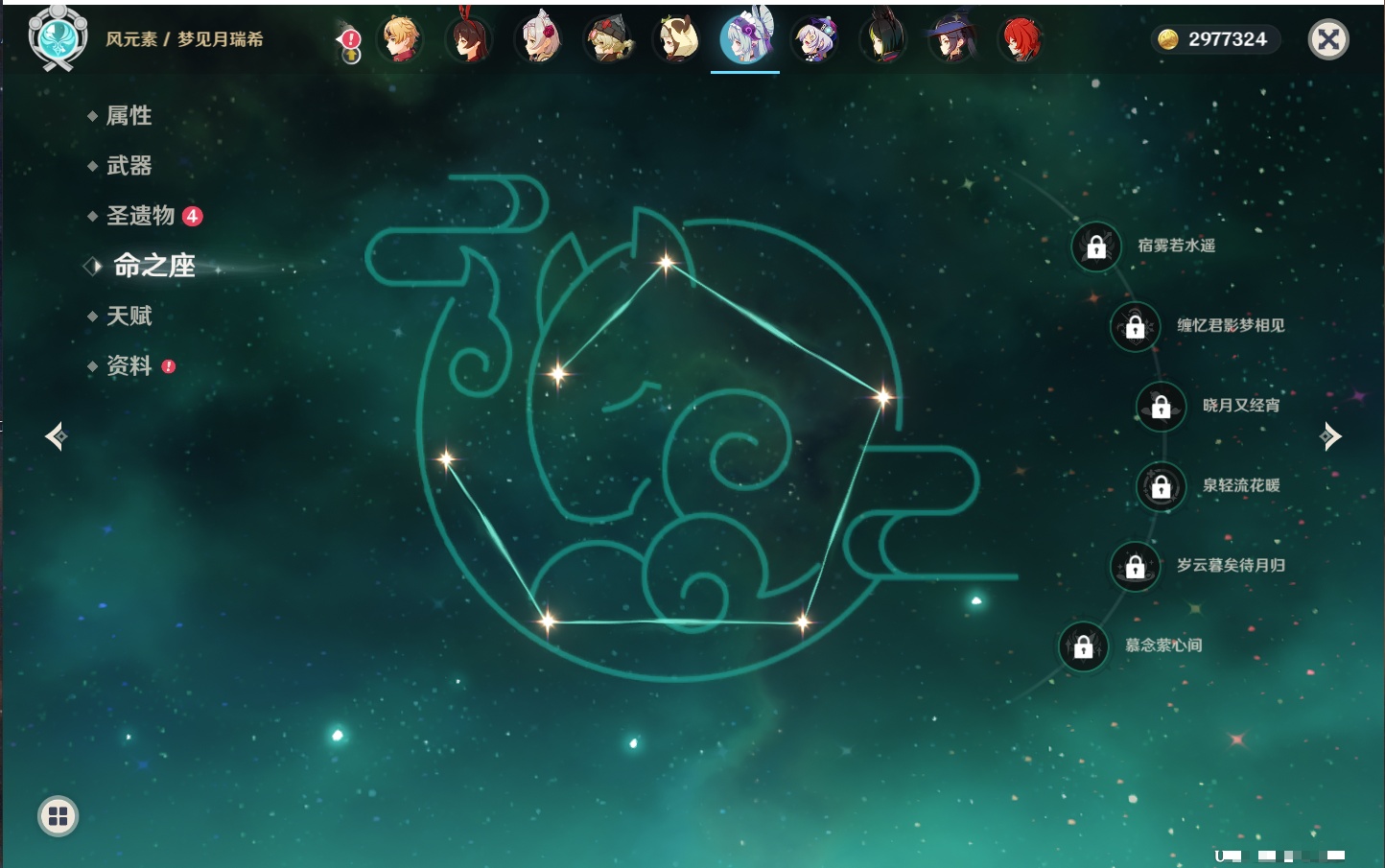Open the locked 泉轻流花暖 constellation node
Viewport: 1385px width, 868px height.
click(x=1162, y=486)
